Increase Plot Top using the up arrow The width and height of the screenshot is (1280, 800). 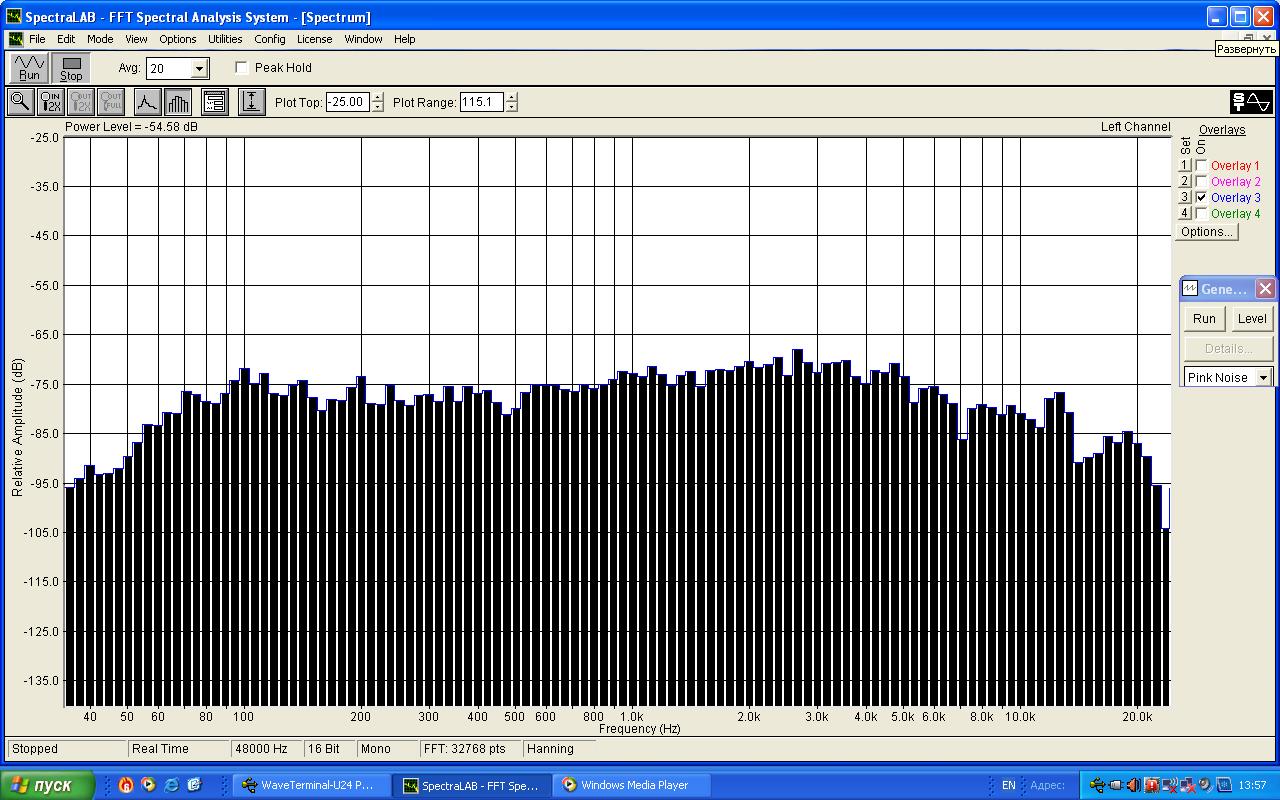click(377, 97)
